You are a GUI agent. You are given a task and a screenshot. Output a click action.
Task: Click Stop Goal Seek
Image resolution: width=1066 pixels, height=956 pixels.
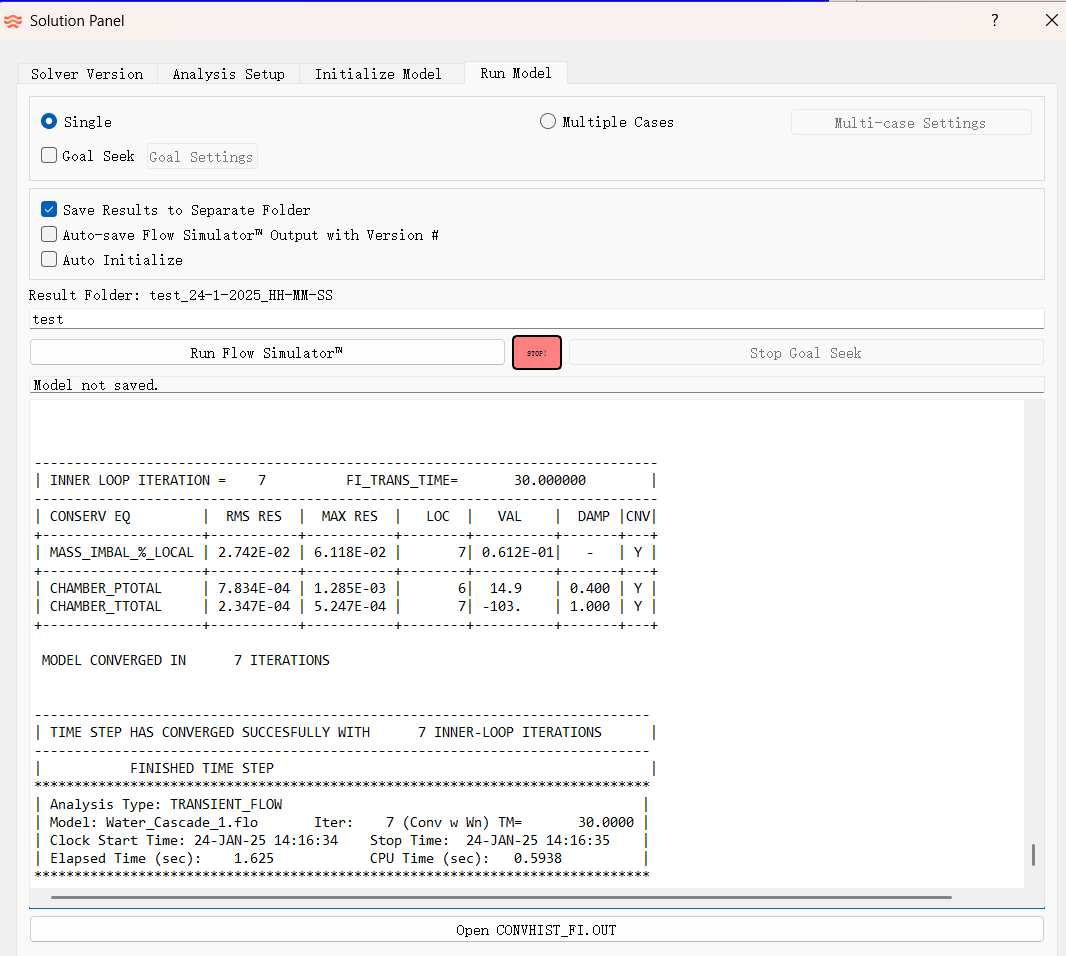pos(805,352)
